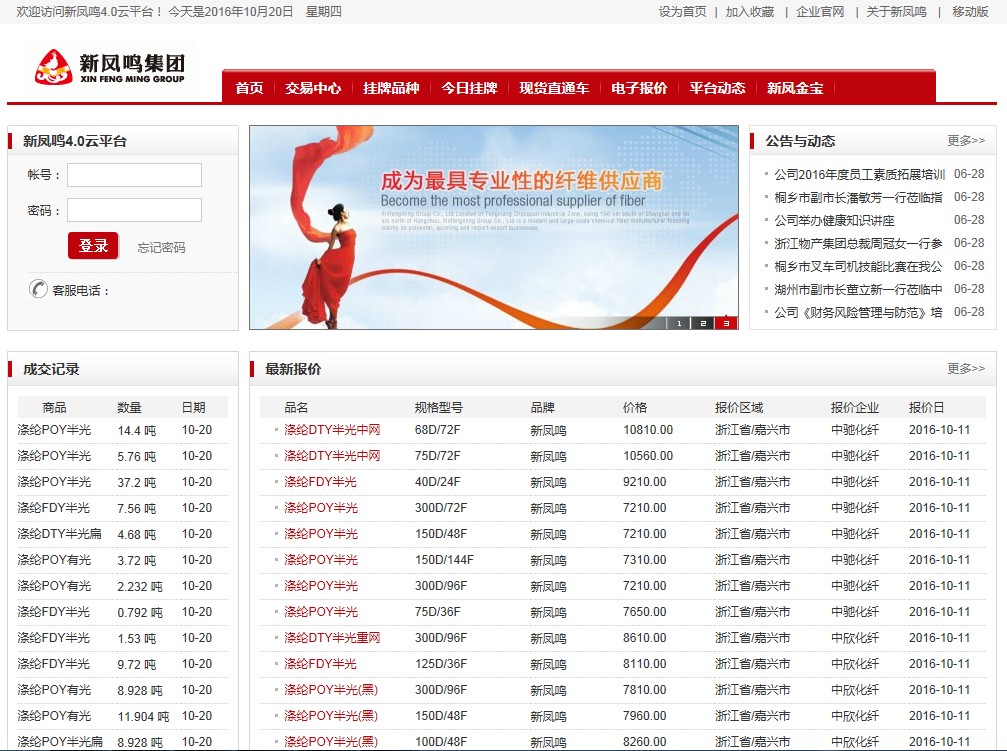Screen dimensions: 1007x751
Task: Click the 公告与动态 panel heading
Action: point(800,141)
